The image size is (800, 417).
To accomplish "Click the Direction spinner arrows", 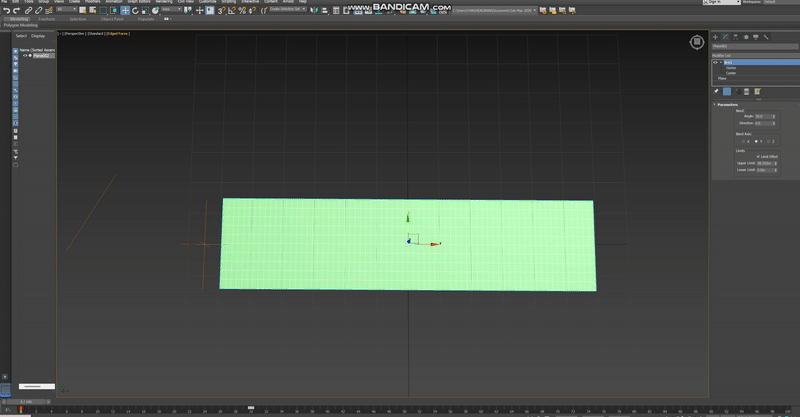I will 774,123.
